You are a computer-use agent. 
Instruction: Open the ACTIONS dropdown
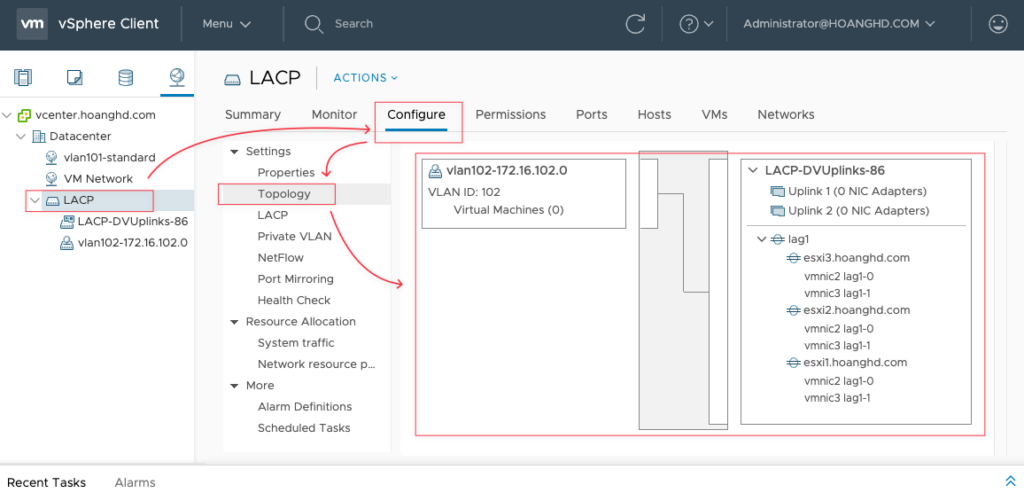click(x=366, y=78)
